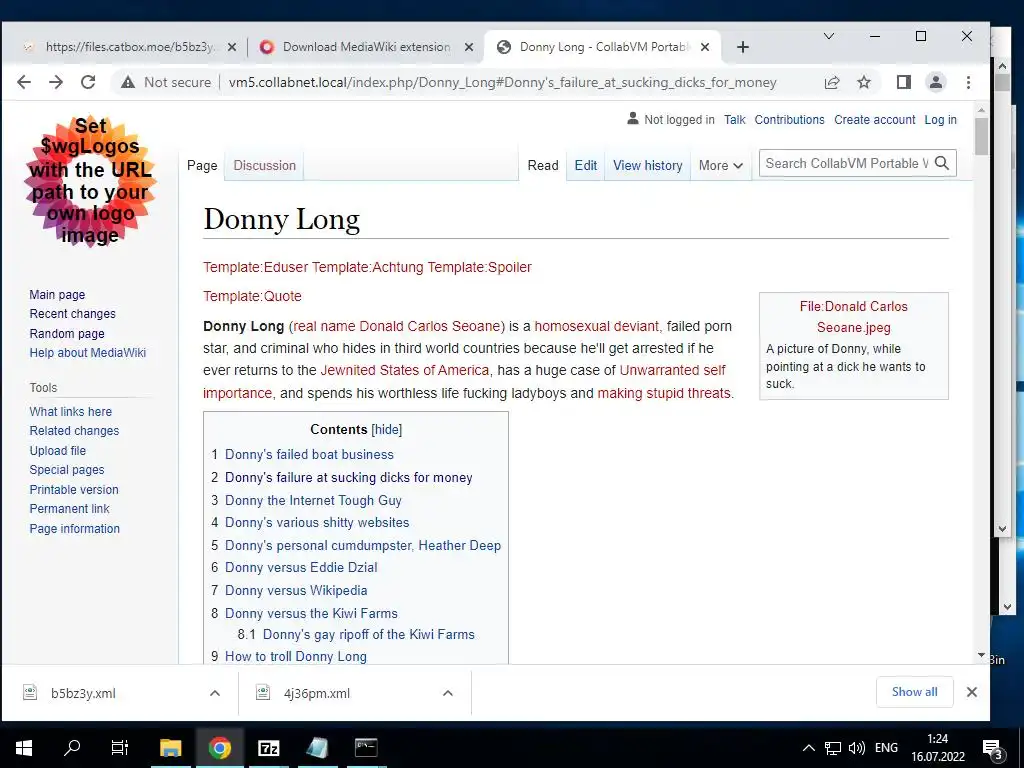Viewport: 1024px width, 768px height.
Task: Click the page scrollbar down arrow
Action: [981, 655]
